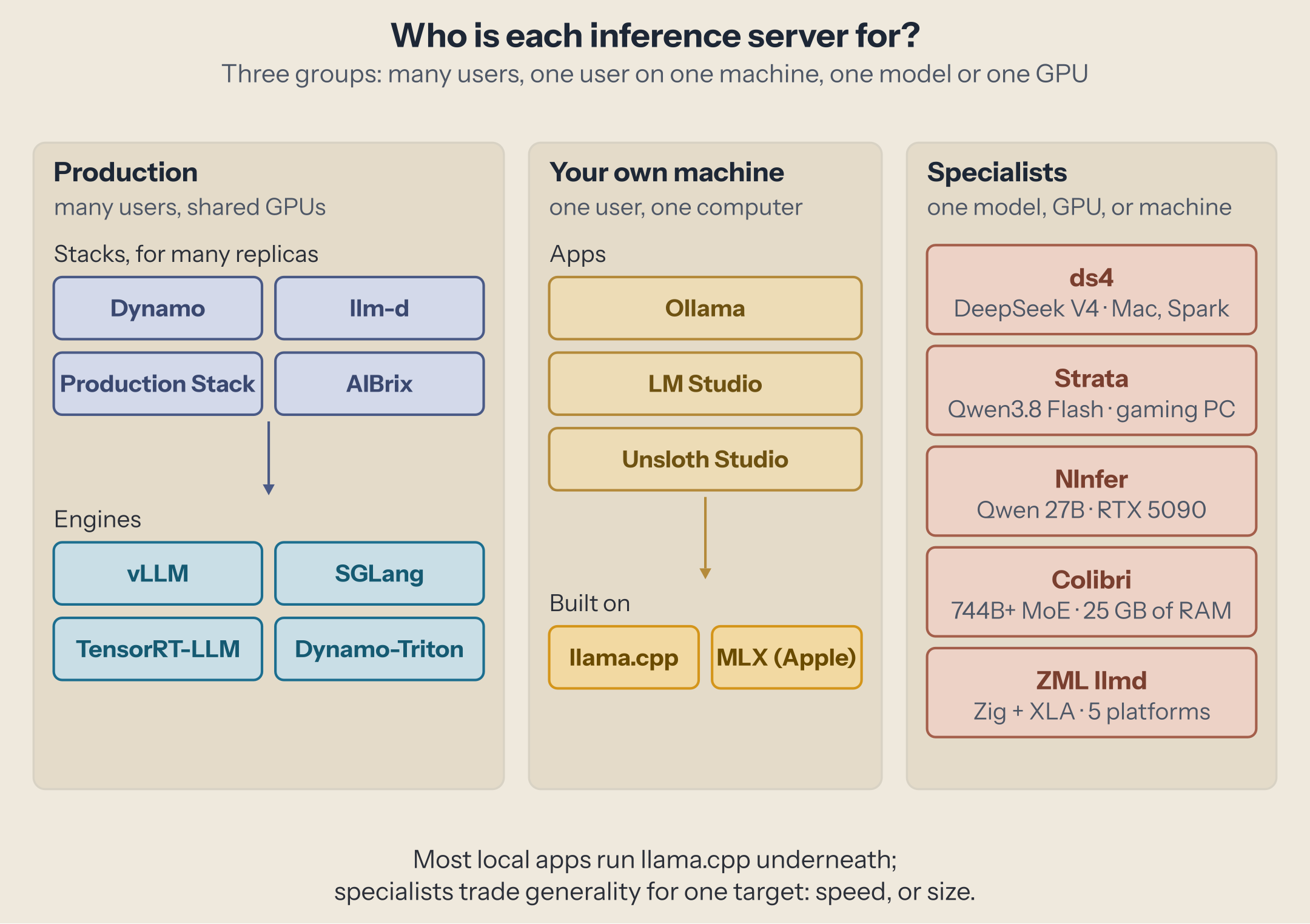Select the Dynamo-Triton box

point(379,649)
